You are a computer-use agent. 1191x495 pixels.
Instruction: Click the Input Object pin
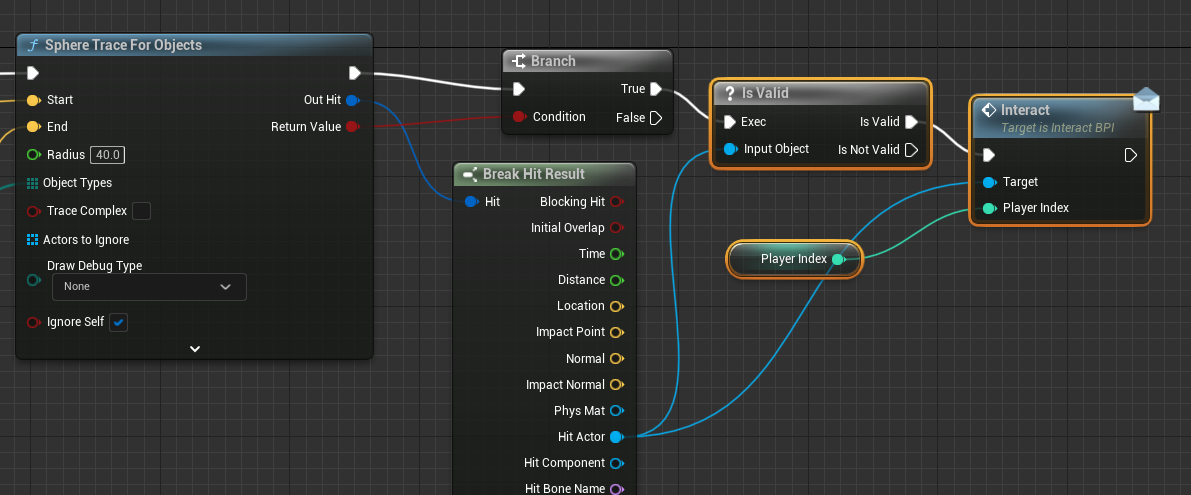(731, 150)
